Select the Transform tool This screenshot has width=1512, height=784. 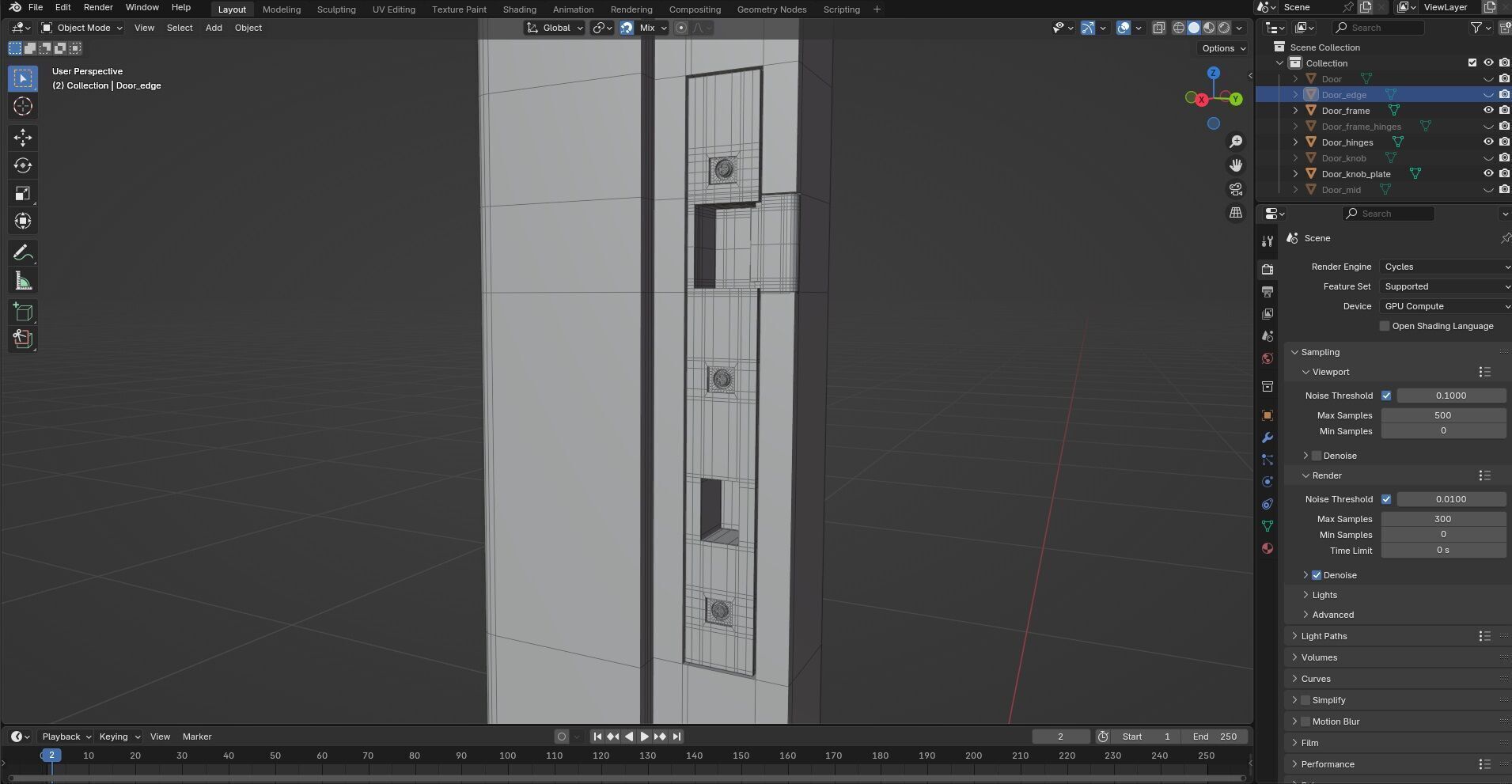coord(23,221)
